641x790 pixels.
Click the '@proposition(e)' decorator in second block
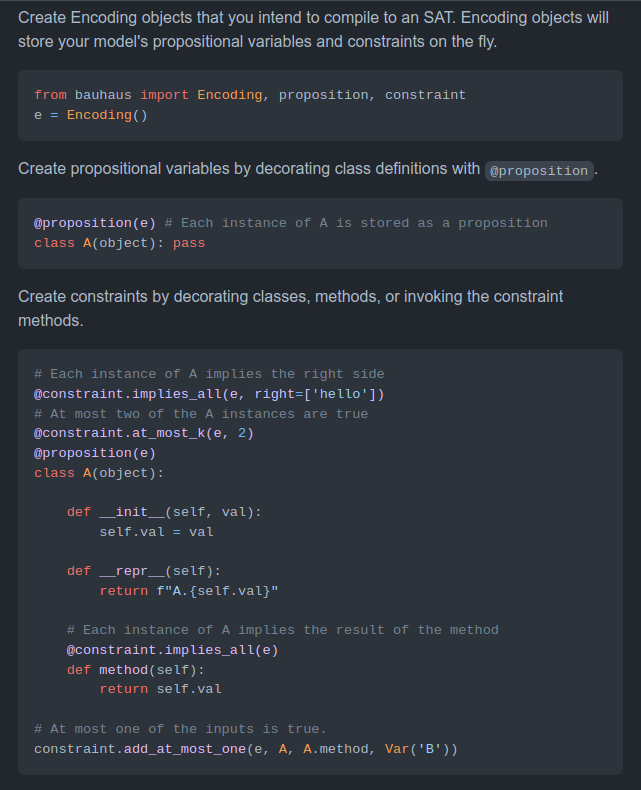pyautogui.click(x=95, y=223)
